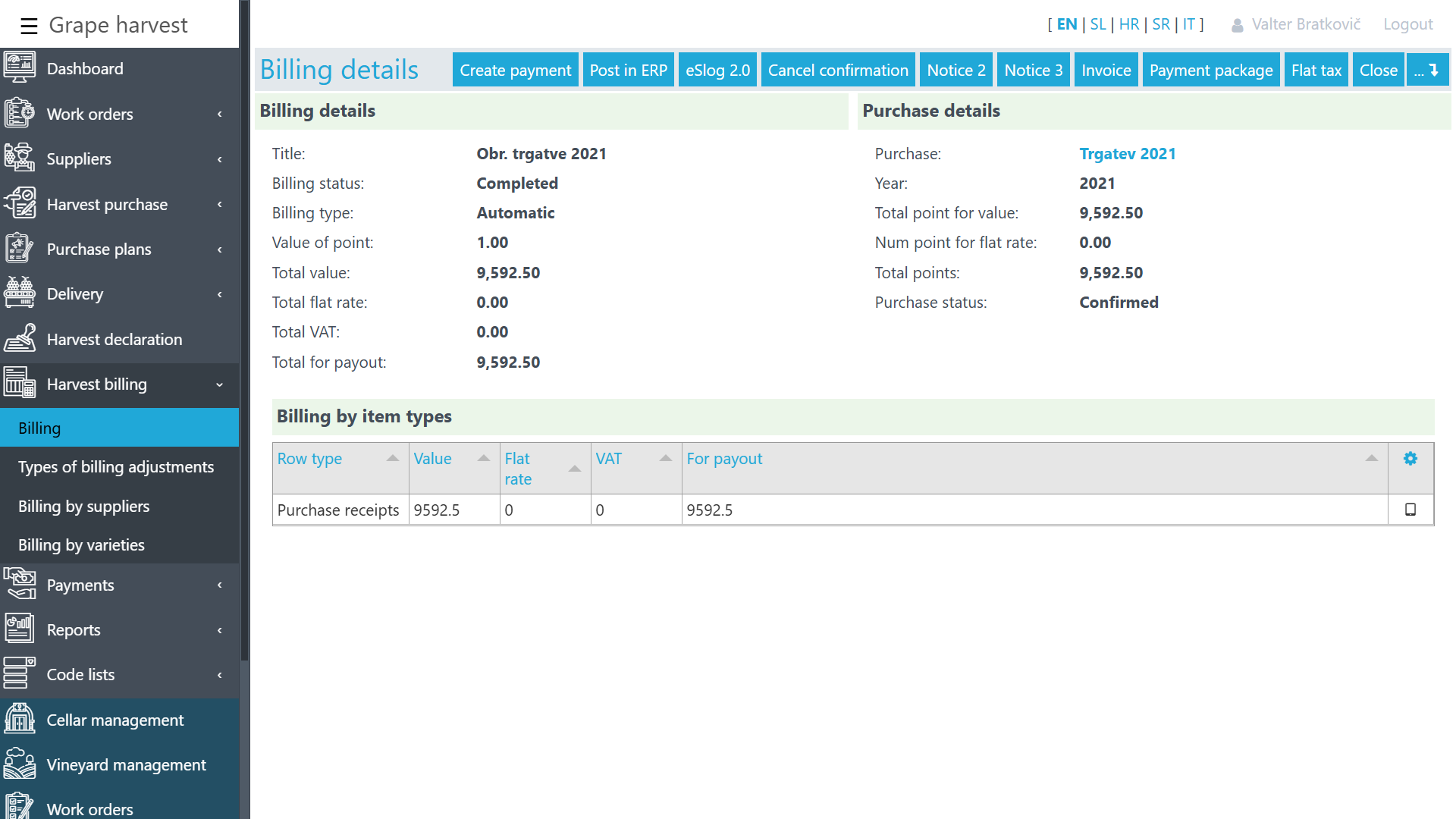The height and width of the screenshot is (819, 1456).
Task: Expand the Work orders submenu arrow
Action: click(220, 115)
